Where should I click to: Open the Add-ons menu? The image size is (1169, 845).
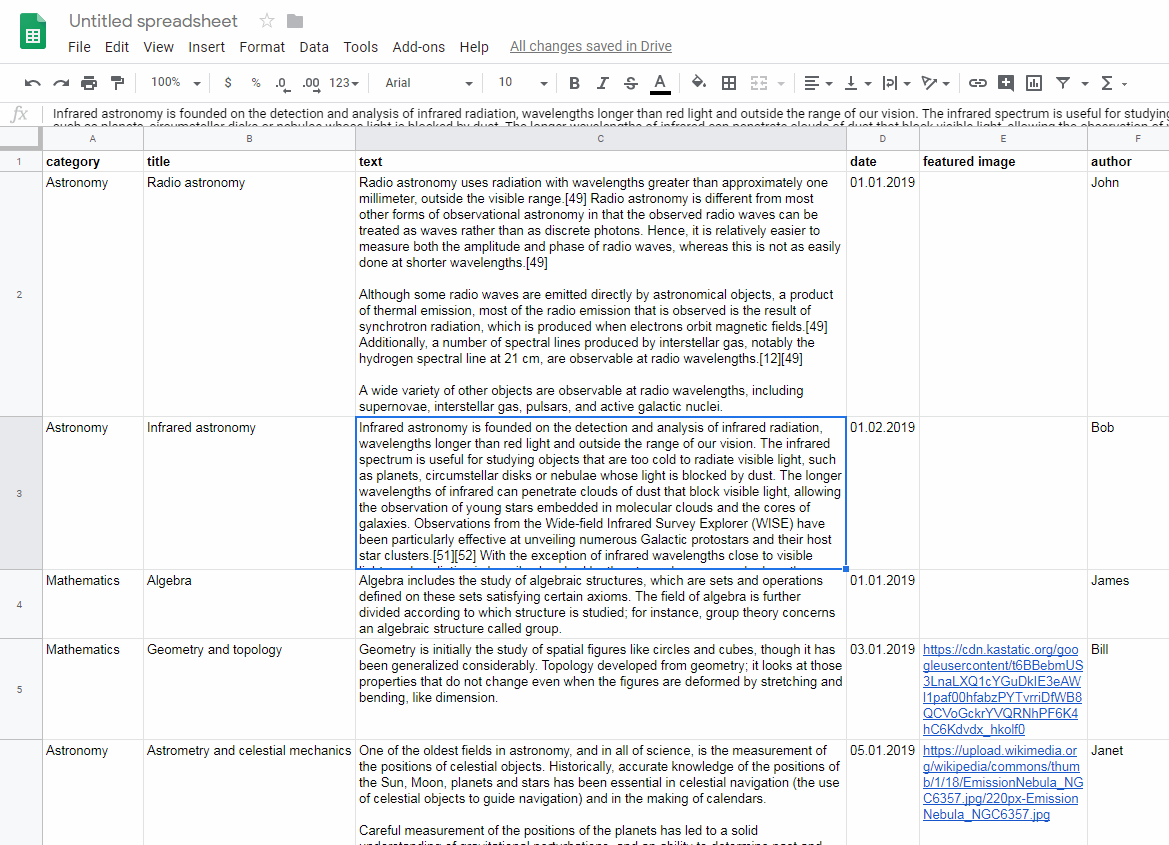[418, 47]
